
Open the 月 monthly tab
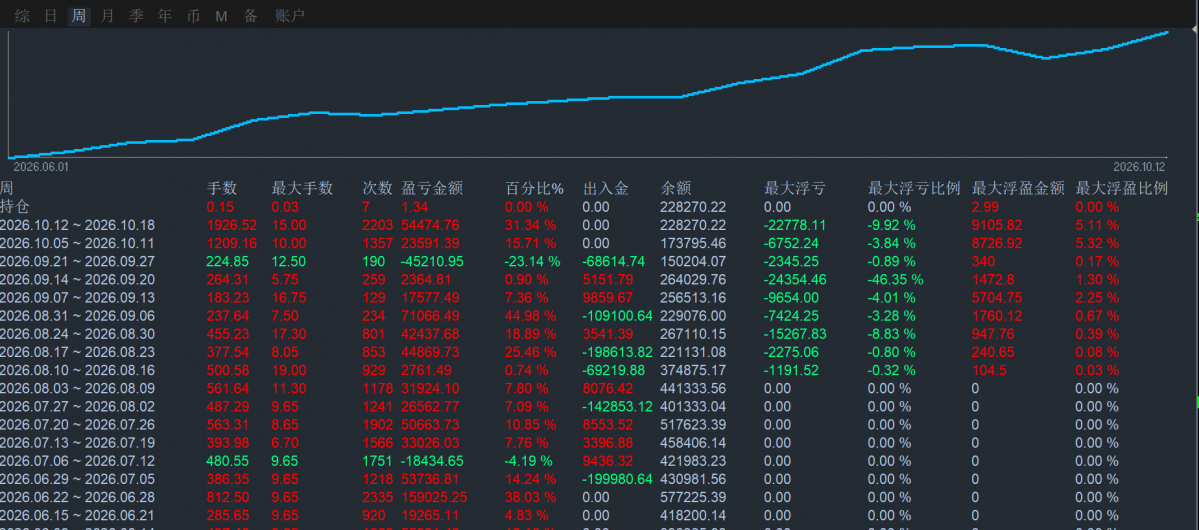point(107,16)
